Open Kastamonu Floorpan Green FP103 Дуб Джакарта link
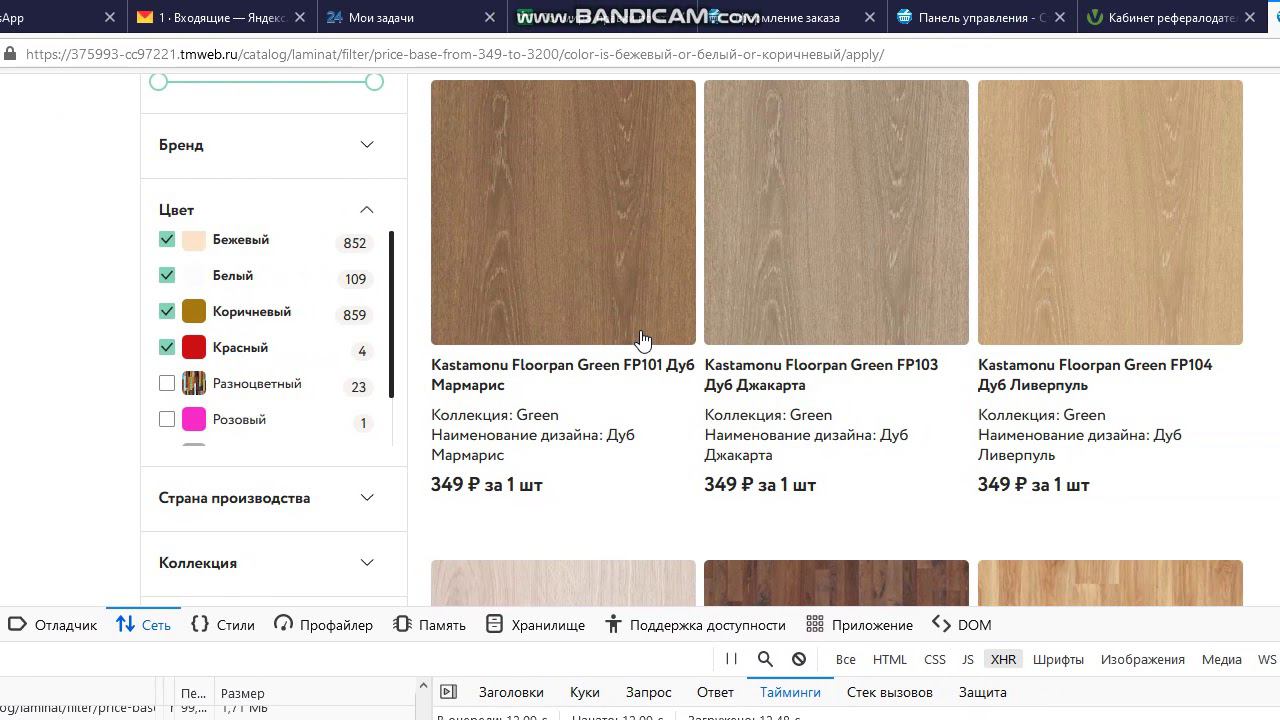 point(821,375)
